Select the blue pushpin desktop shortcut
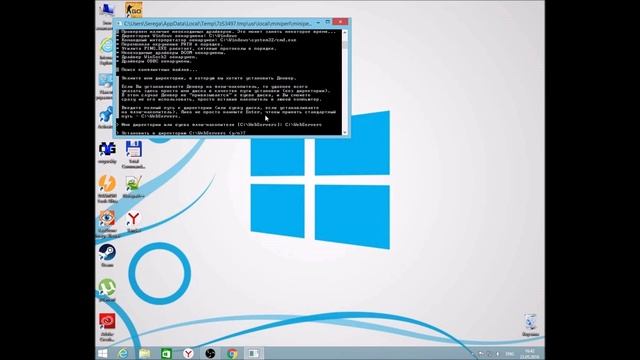This screenshot has height=360, width=640. tap(106, 116)
